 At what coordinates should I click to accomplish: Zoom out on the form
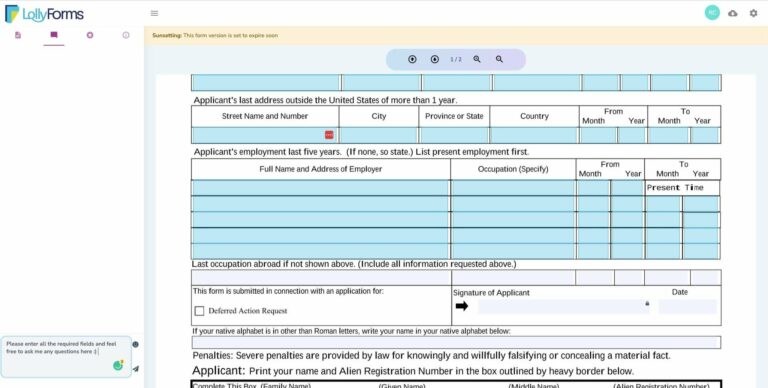499,59
